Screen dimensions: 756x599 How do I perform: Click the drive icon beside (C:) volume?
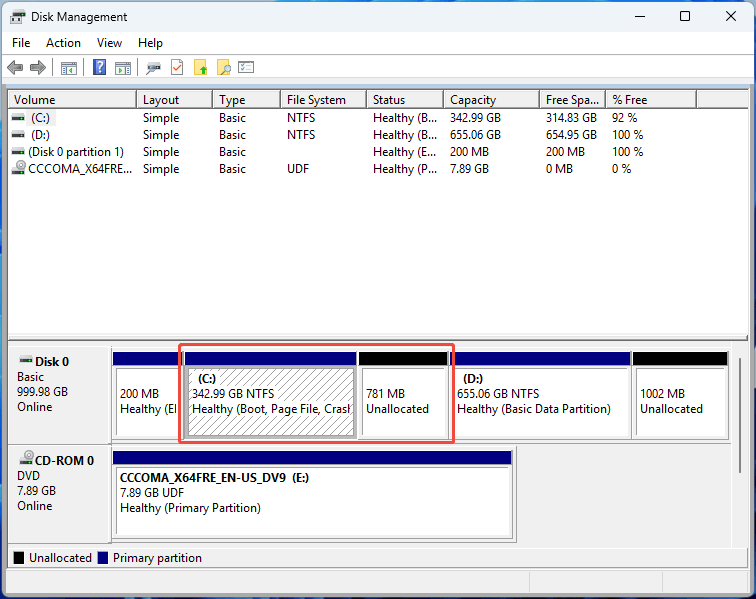[x=18, y=118]
